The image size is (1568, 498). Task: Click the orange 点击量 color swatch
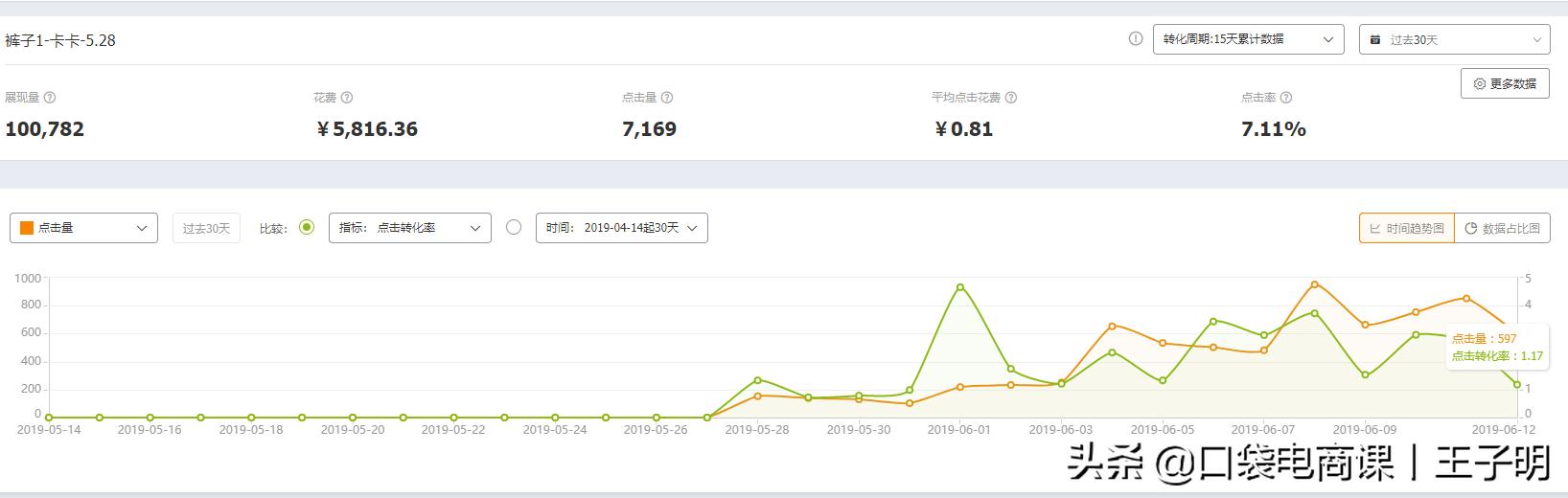(27, 228)
